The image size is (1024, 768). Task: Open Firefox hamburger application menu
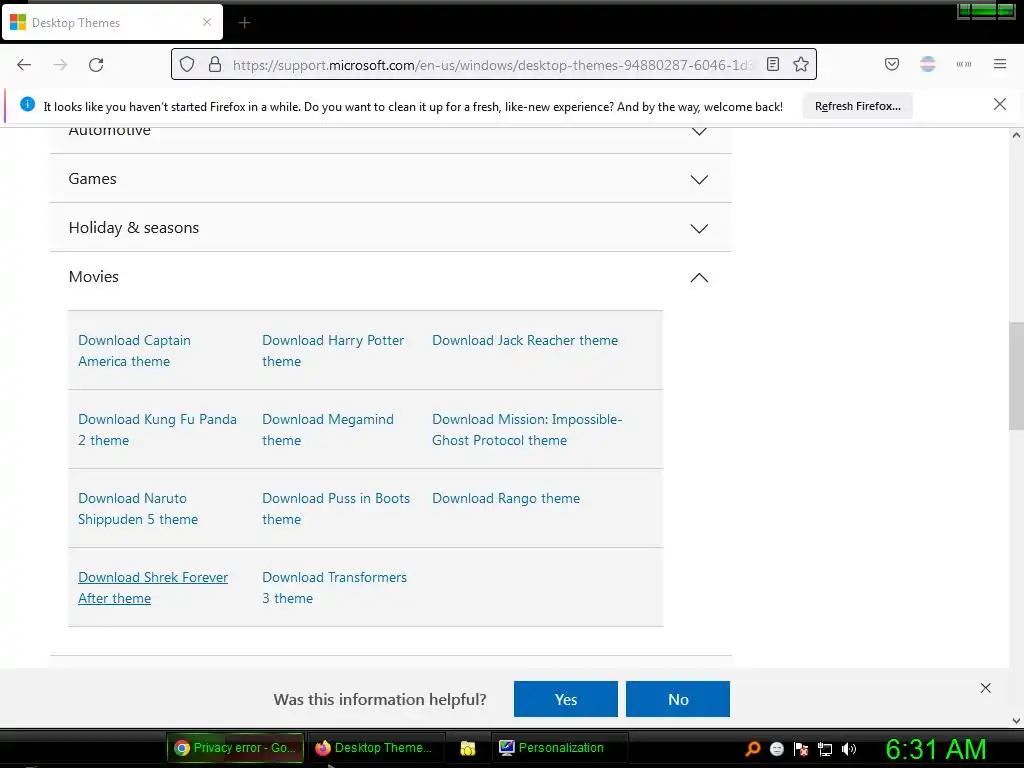1000,64
